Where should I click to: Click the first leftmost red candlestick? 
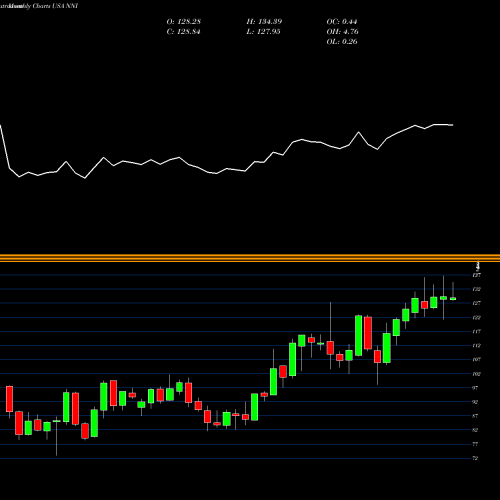tap(9, 399)
